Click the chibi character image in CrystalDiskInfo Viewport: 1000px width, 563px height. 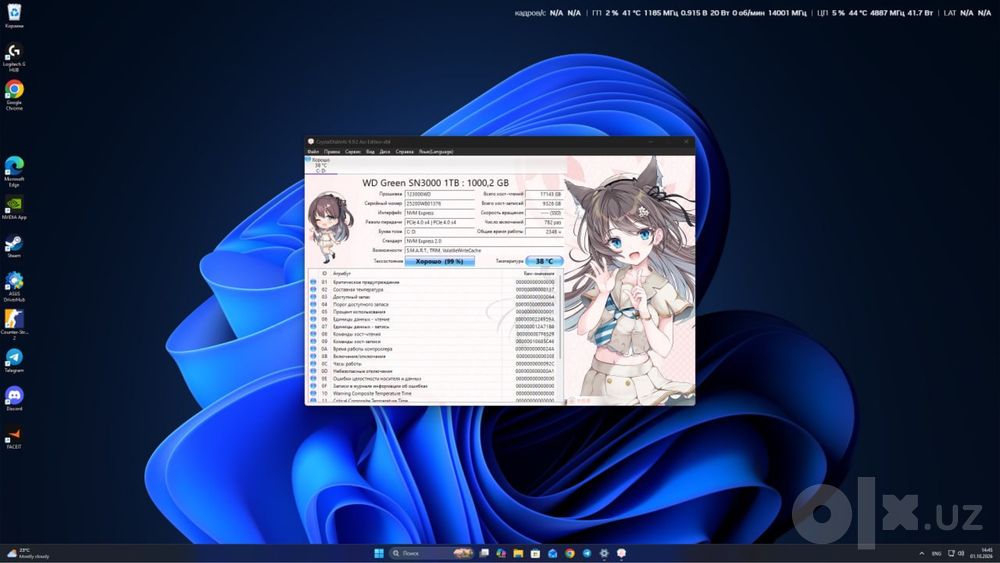pyautogui.click(x=329, y=228)
